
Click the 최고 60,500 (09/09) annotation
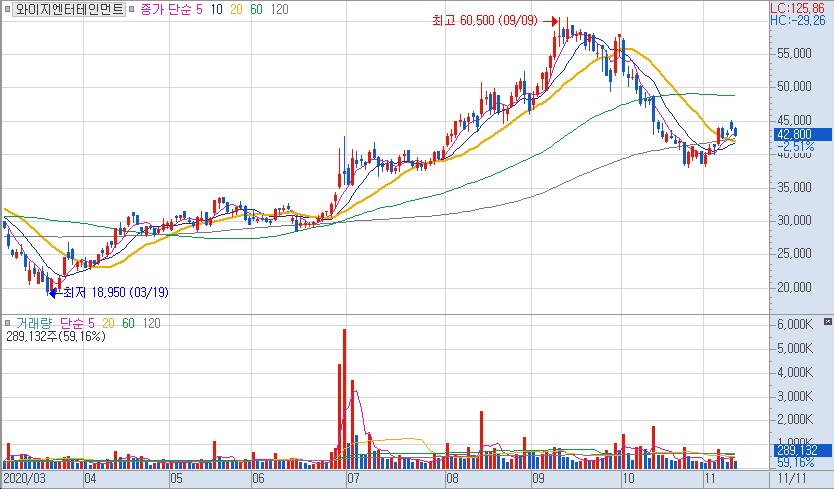click(485, 21)
